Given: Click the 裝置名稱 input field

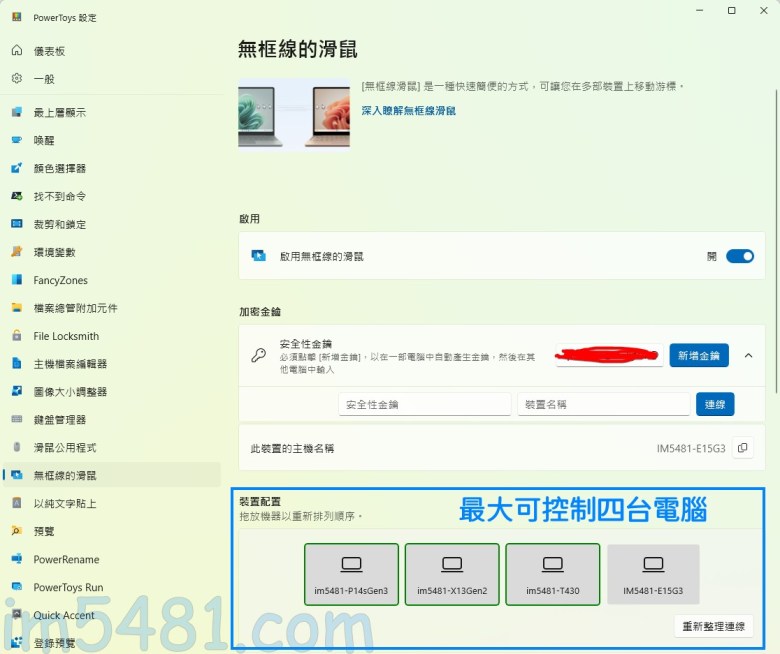Looking at the screenshot, I should coord(603,404).
